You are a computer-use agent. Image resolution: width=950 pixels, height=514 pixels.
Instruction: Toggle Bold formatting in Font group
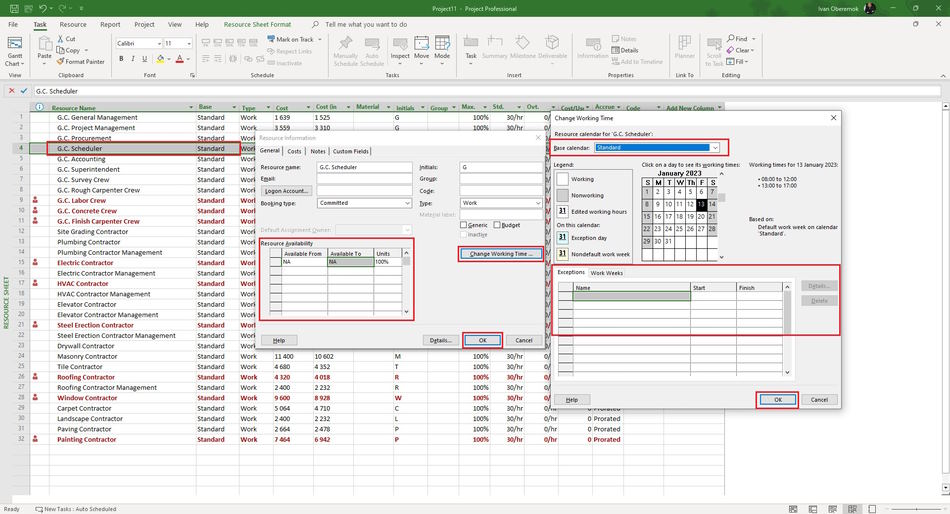(x=121, y=59)
